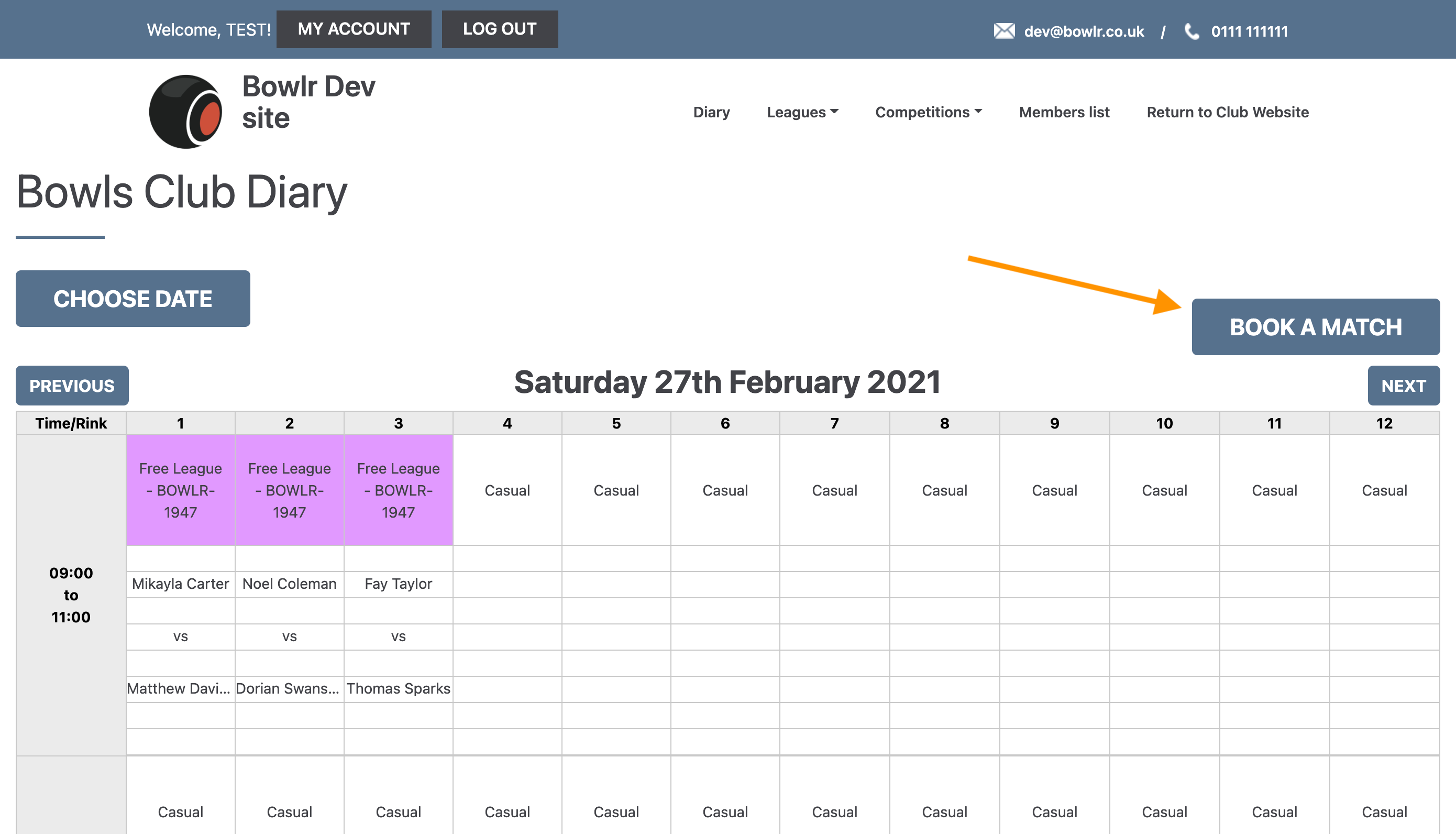Open Members list page
The height and width of the screenshot is (834, 1456).
[x=1064, y=112]
